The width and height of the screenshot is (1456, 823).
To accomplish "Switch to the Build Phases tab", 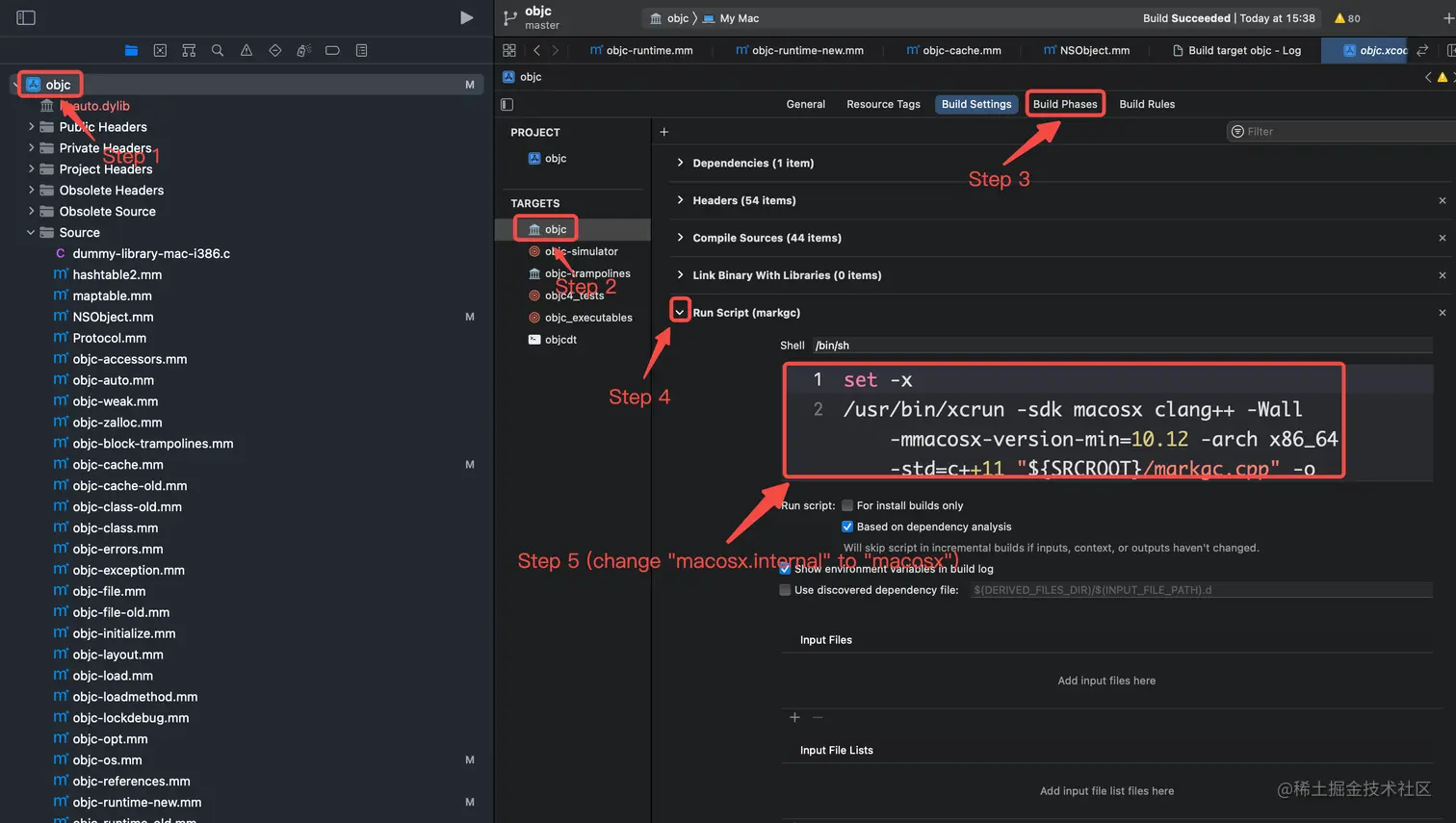I will click(x=1065, y=104).
